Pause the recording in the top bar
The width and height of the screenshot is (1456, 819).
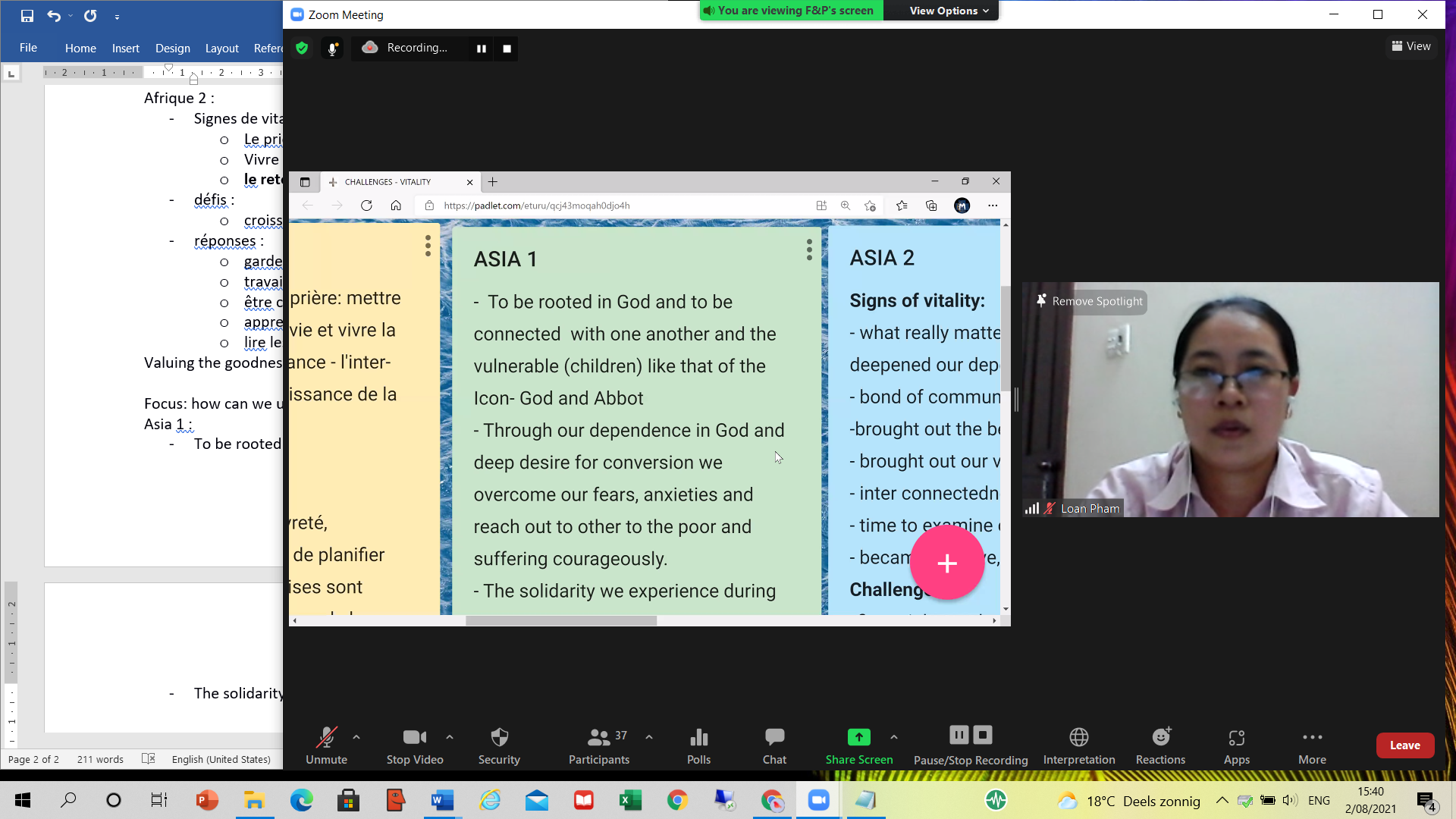481,49
